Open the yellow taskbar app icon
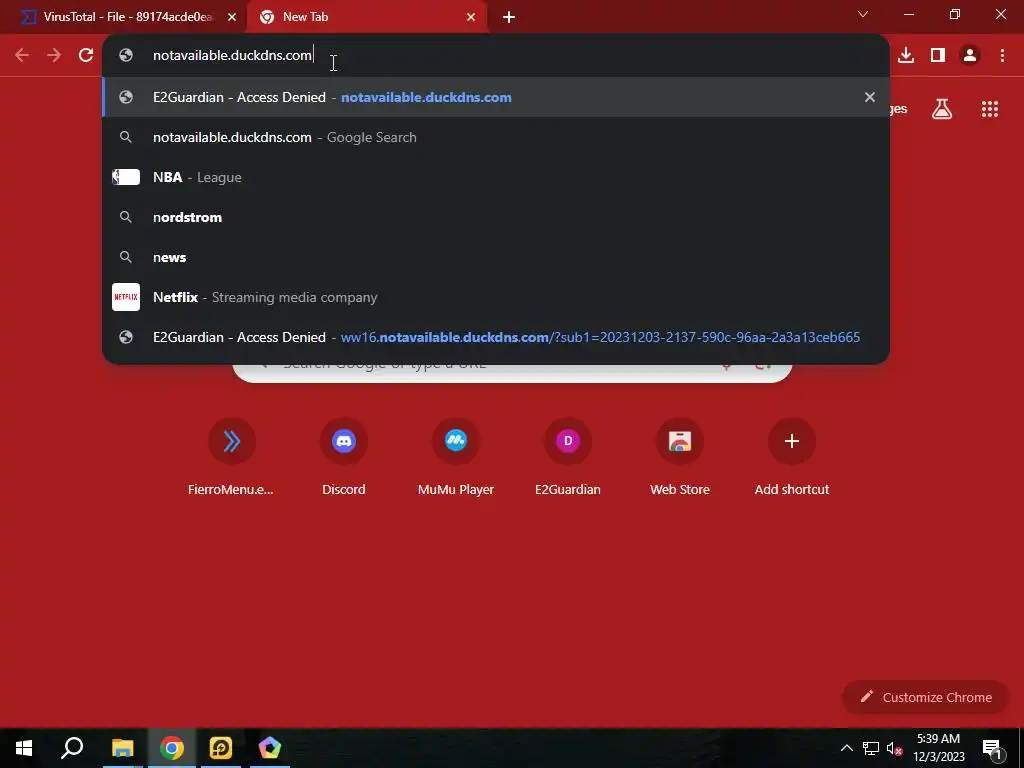 click(x=221, y=748)
